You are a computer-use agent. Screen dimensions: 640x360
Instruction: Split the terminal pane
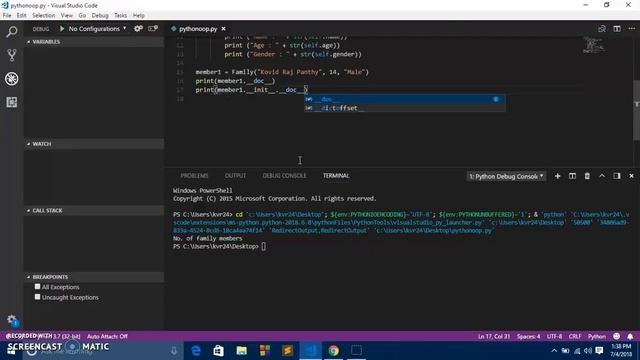[572, 176]
